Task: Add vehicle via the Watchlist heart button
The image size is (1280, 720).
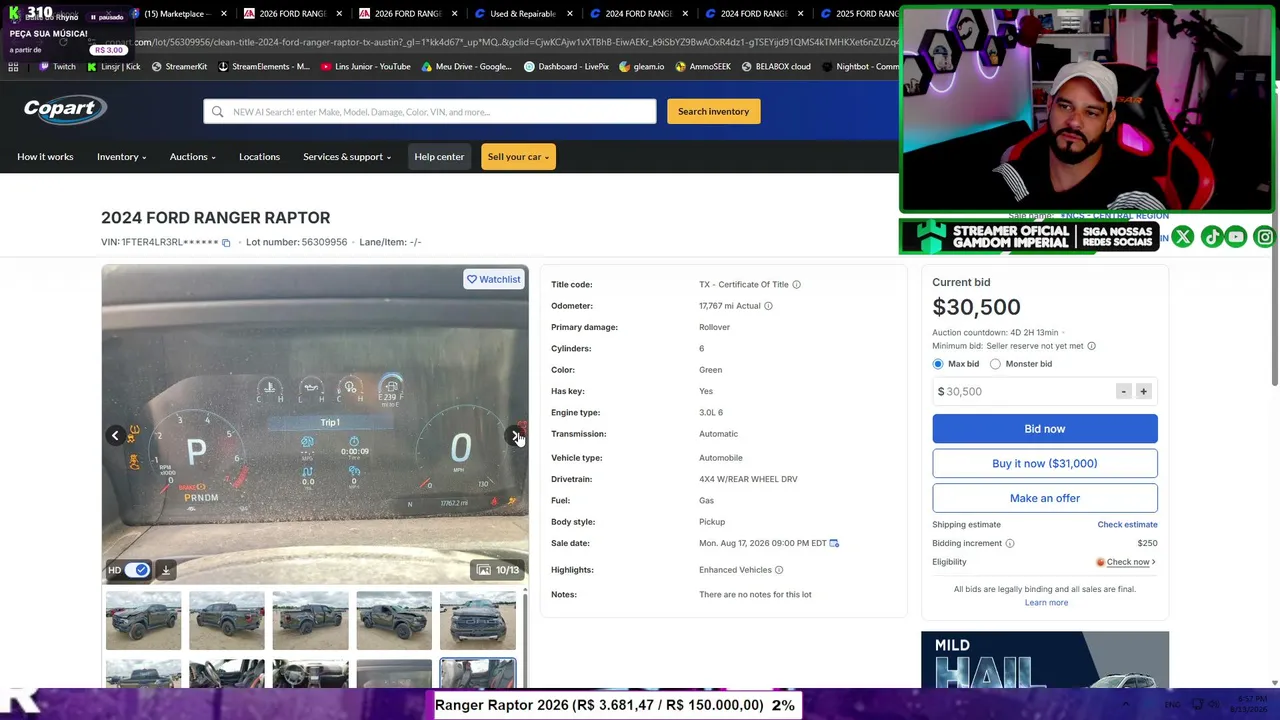Action: [493, 280]
